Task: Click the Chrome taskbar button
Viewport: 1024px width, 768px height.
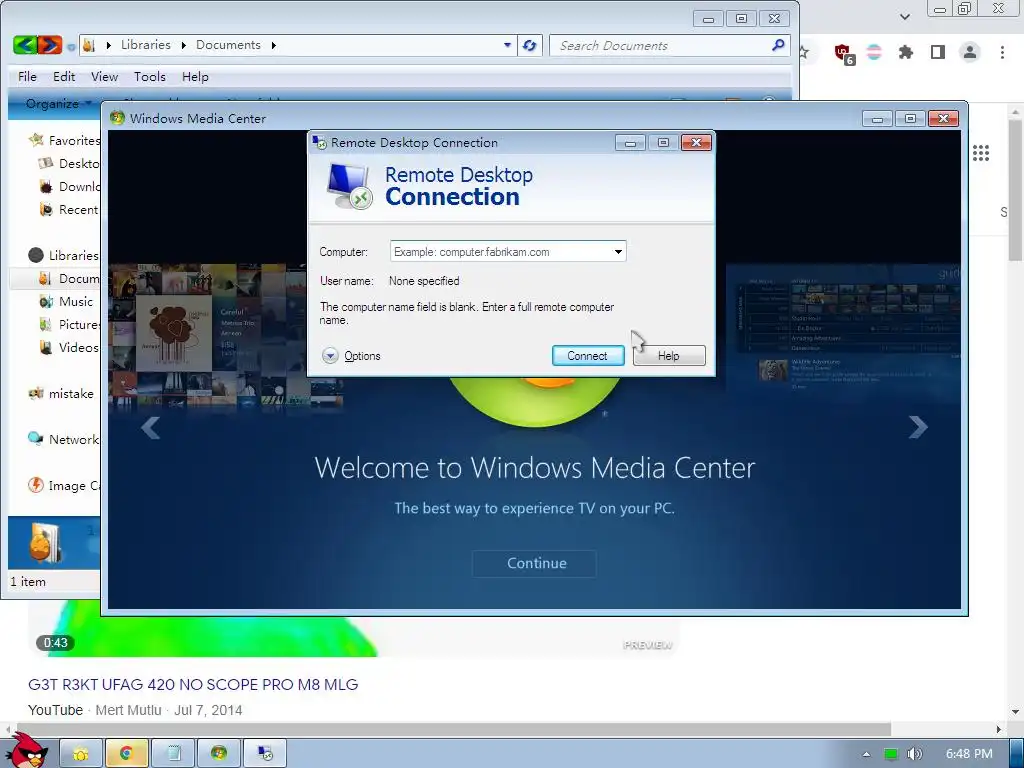Action: point(127,754)
